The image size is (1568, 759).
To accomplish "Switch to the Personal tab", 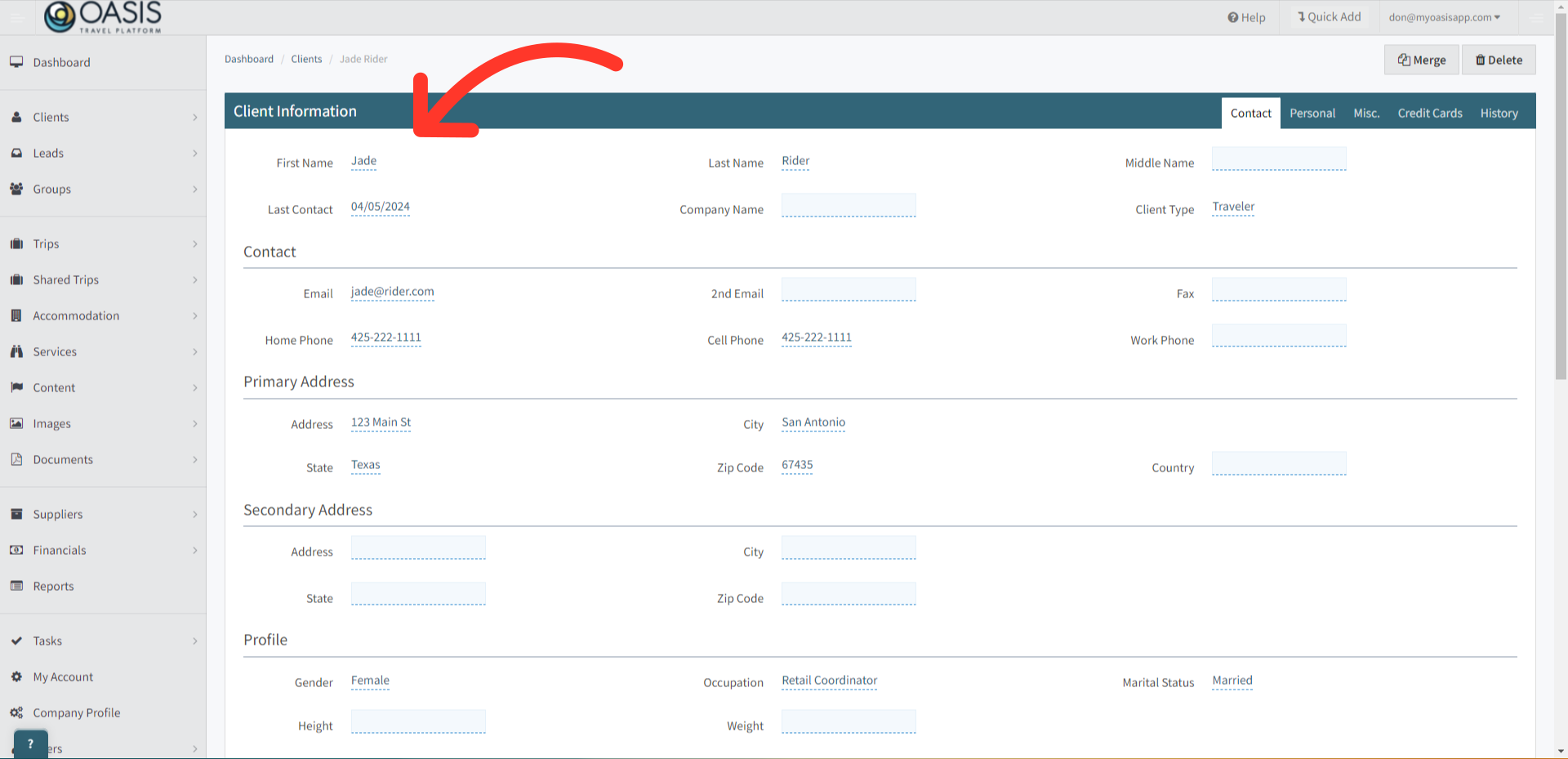I will (x=1312, y=113).
